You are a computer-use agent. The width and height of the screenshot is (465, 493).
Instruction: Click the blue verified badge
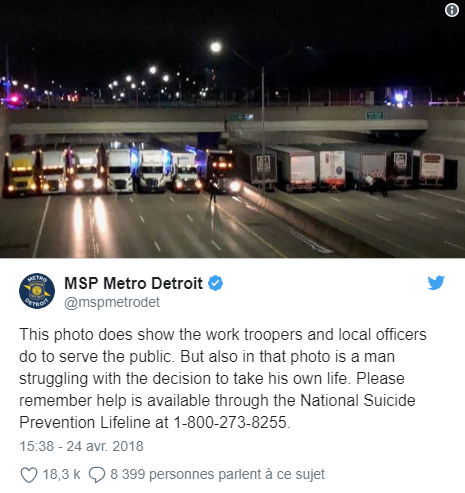tap(215, 283)
